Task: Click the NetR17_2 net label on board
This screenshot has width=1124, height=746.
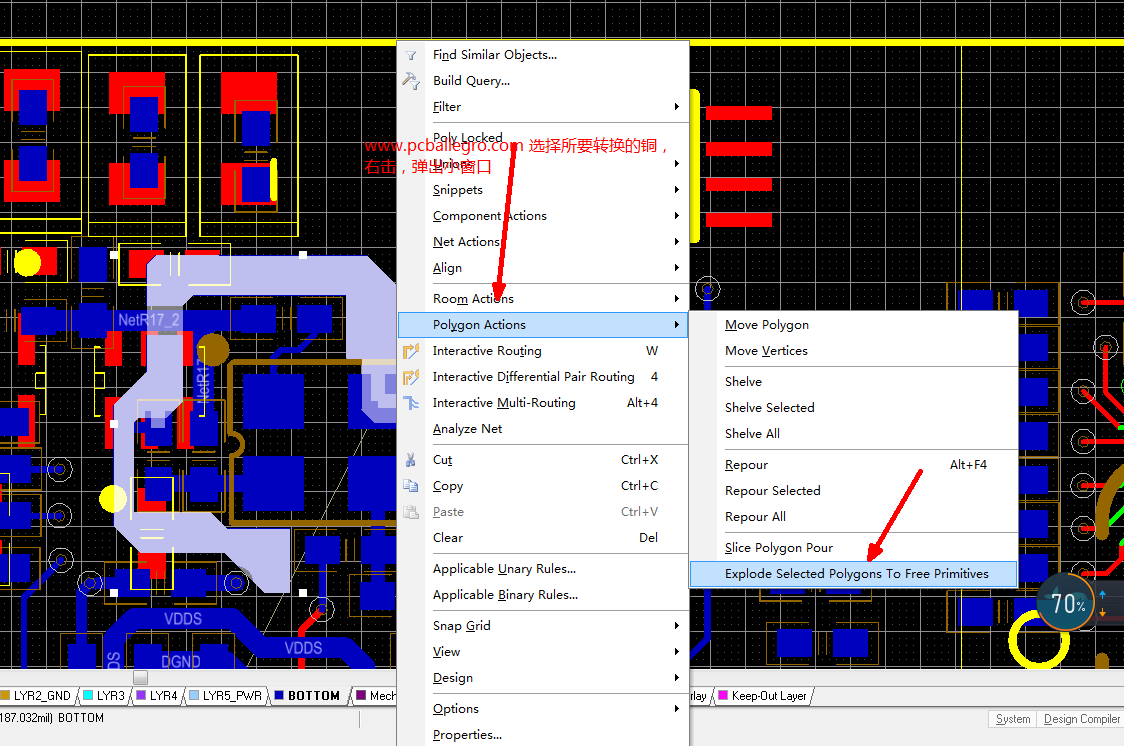Action: pyautogui.click(x=149, y=320)
